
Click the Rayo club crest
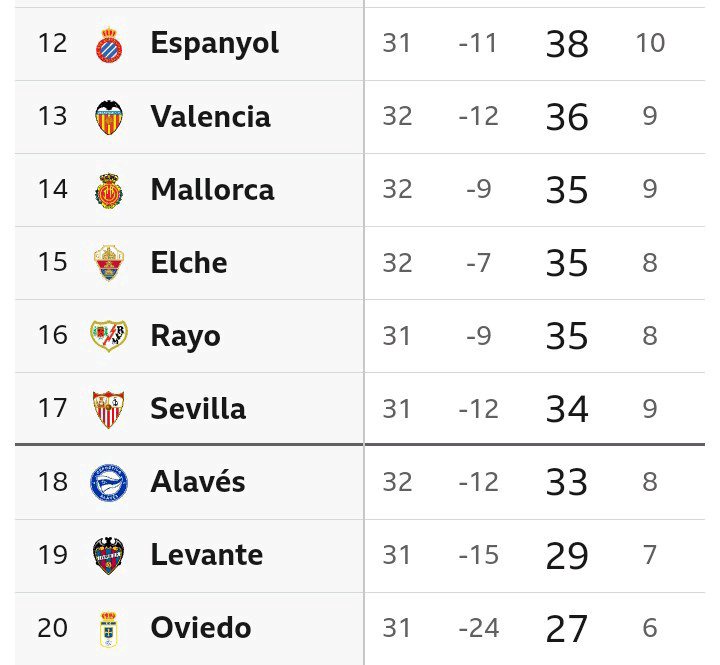(108, 336)
